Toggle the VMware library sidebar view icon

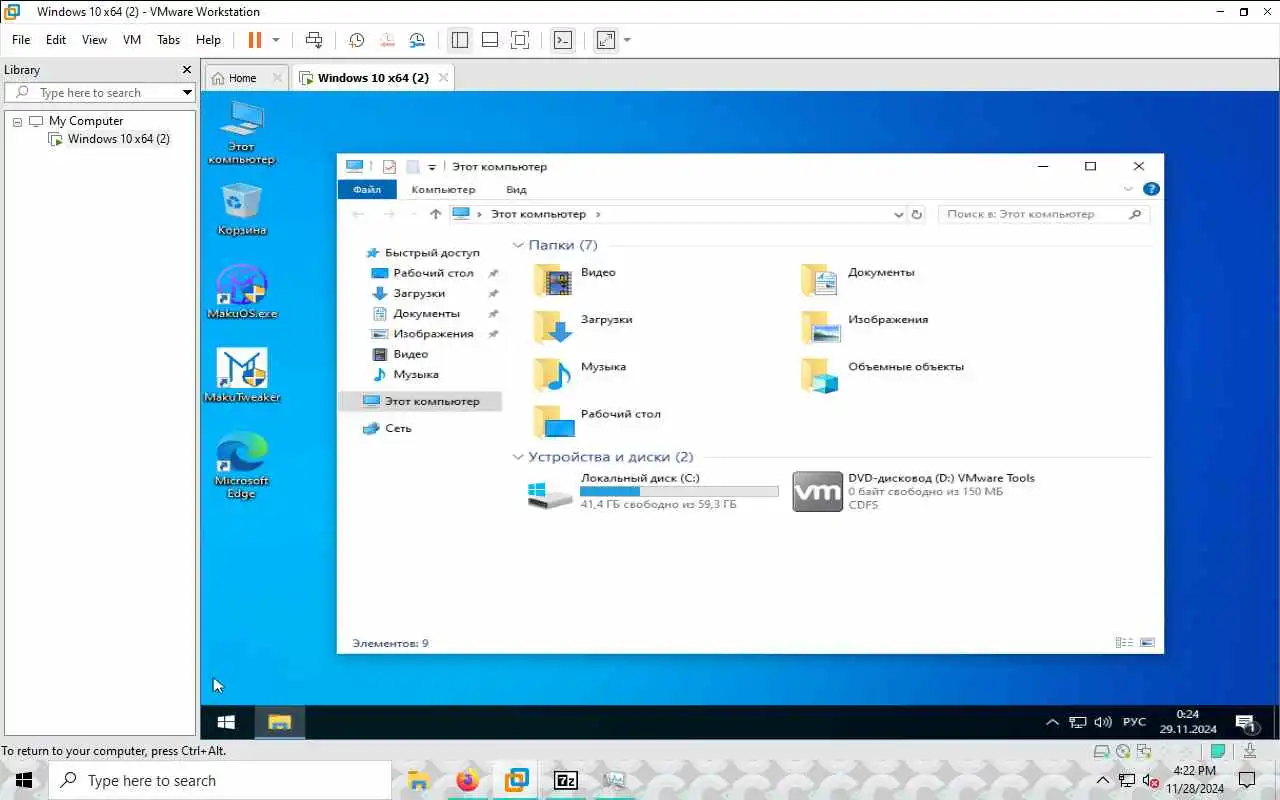460,40
